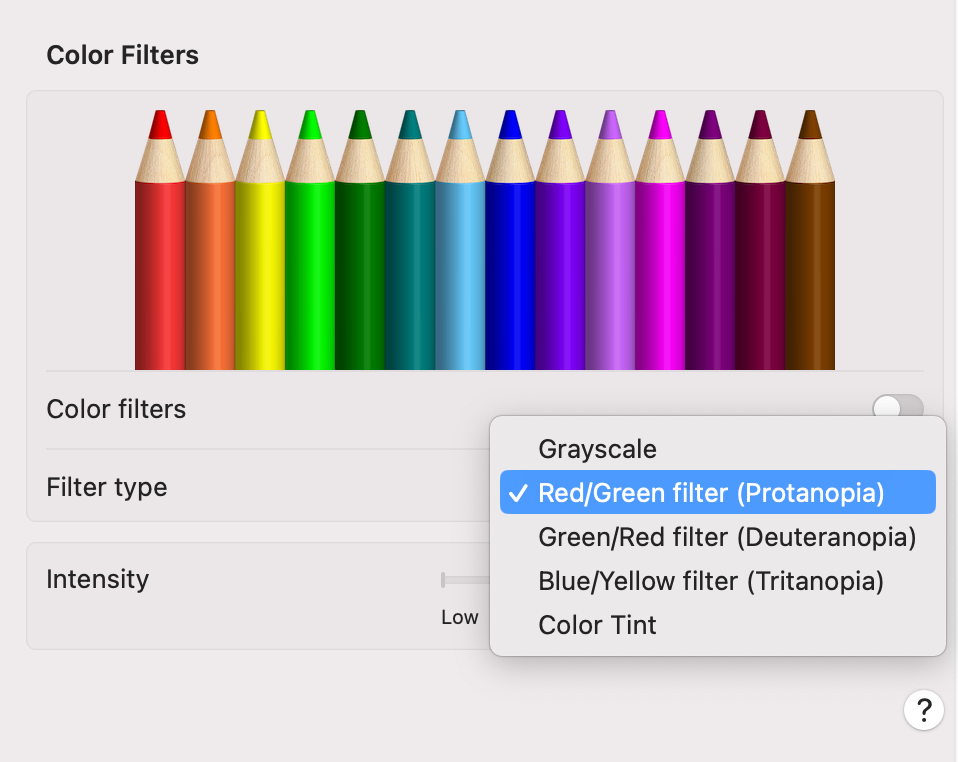Click the dark blue colored pencil
Screen dimensions: 958x762
tap(510, 270)
